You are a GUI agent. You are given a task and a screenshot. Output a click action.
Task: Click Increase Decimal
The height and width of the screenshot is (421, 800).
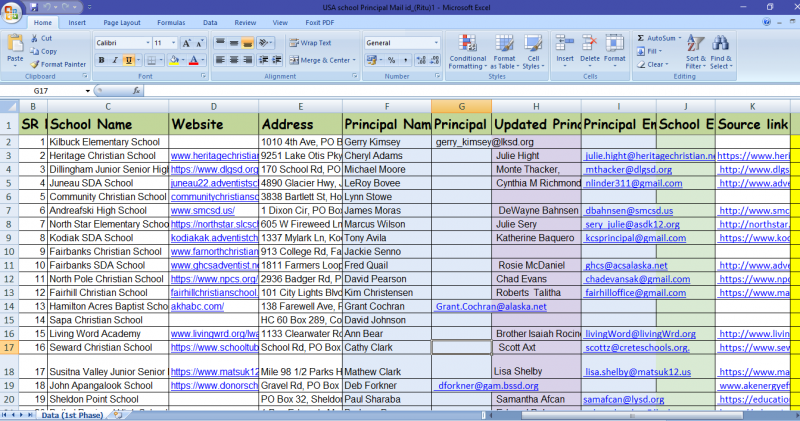421,60
